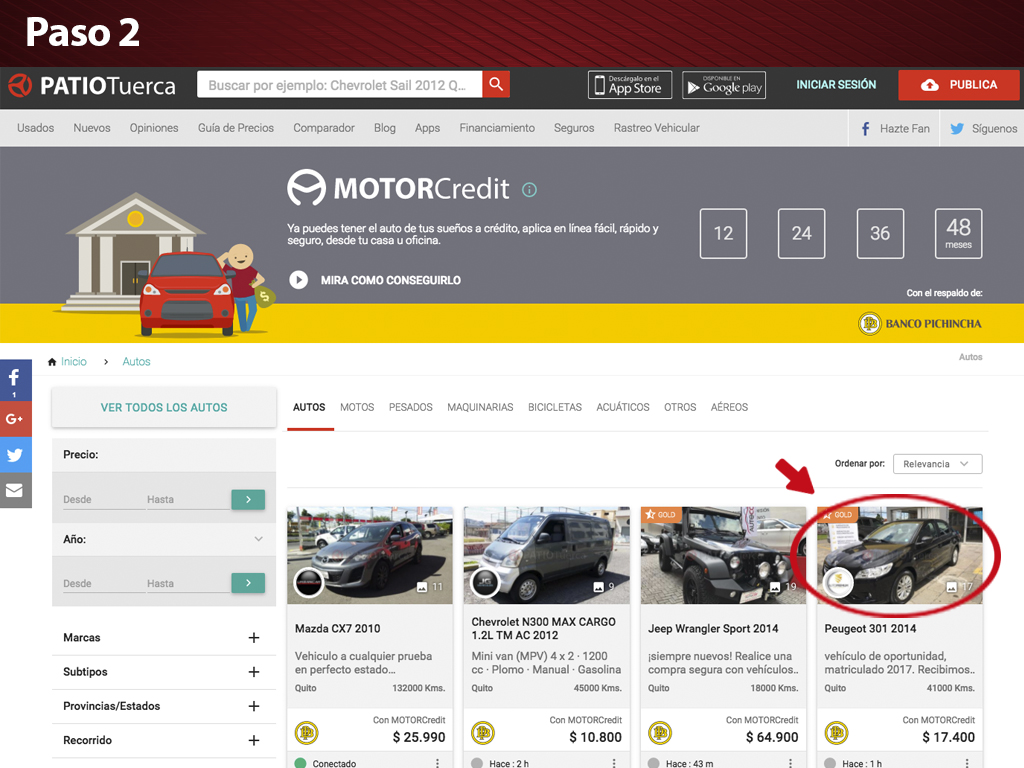Viewport: 1024px width, 768px height.
Task: Switch to the Motos tab
Action: [357, 407]
